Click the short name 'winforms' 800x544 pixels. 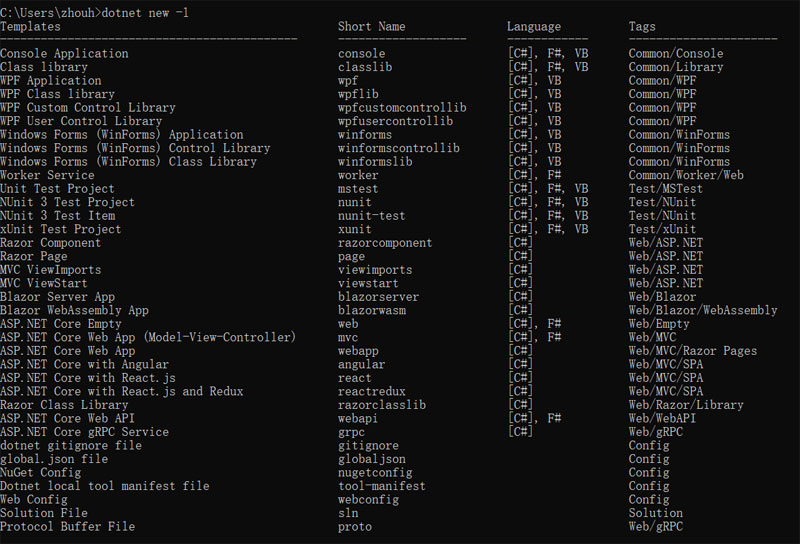coord(365,135)
